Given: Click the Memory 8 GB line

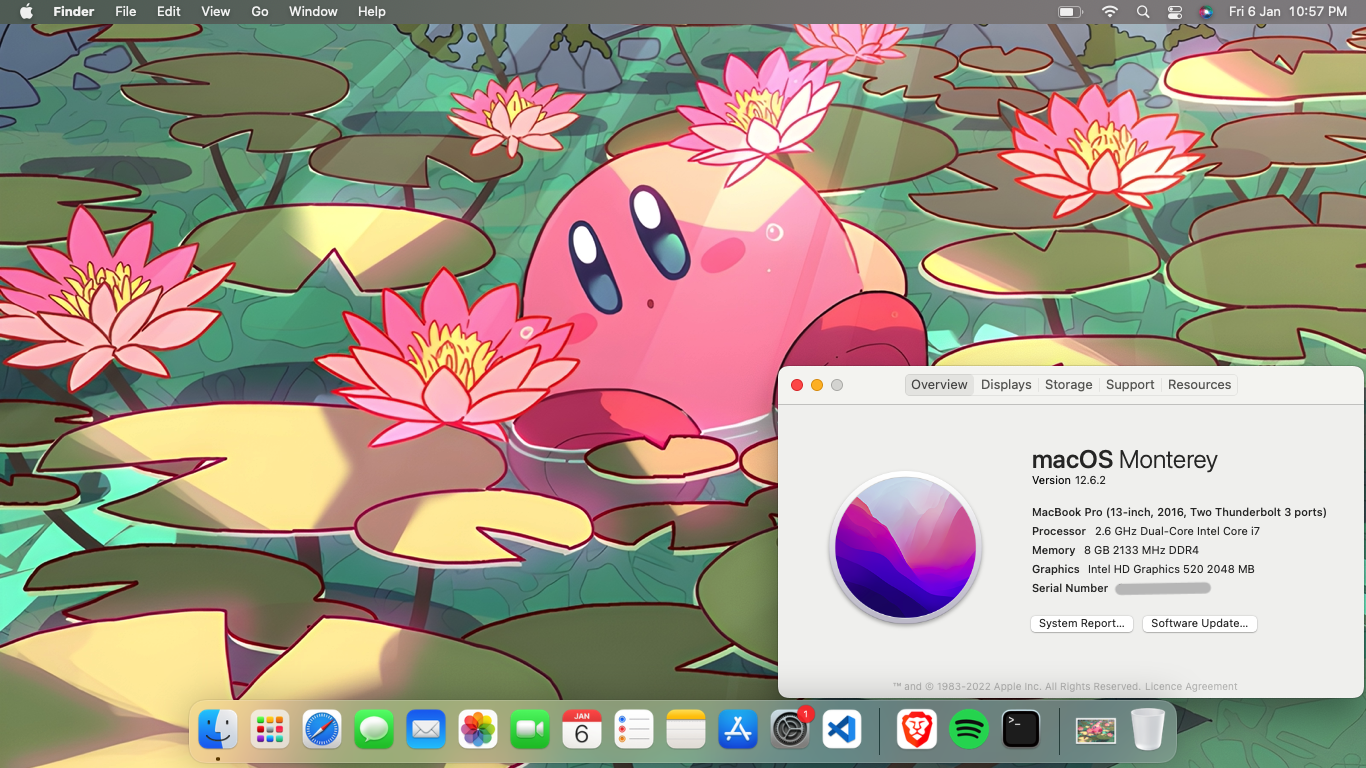Looking at the screenshot, I should click(x=1115, y=550).
